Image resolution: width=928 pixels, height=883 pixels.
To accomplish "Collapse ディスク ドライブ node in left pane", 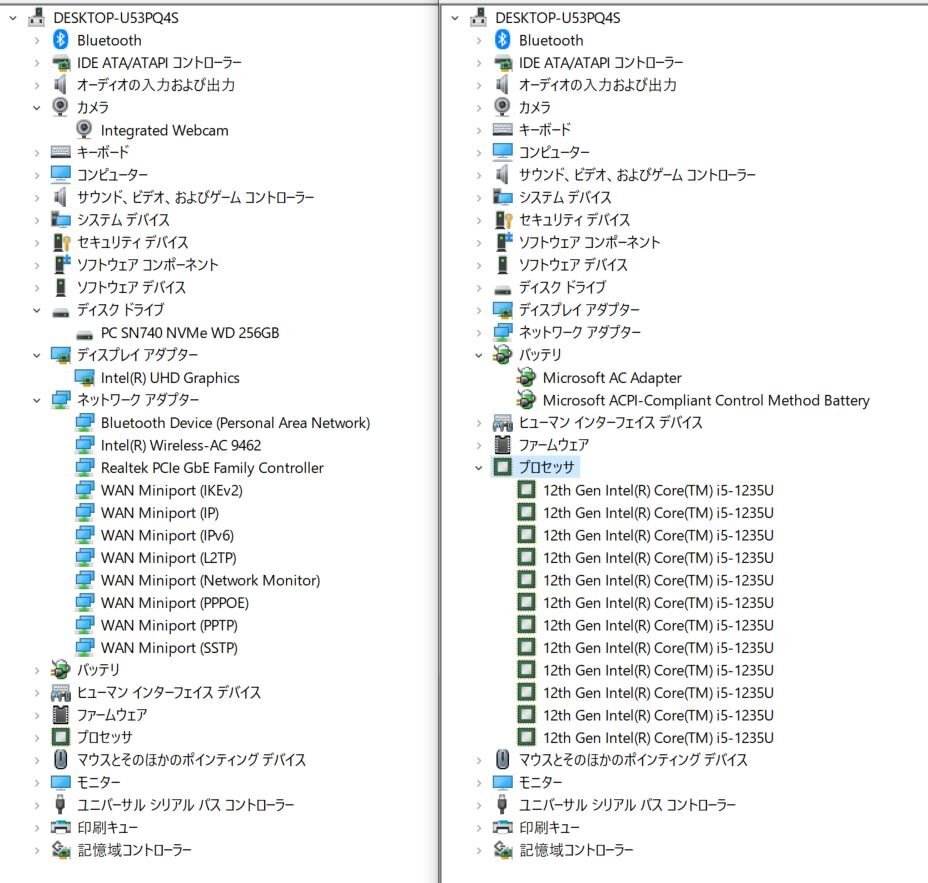I will coord(37,310).
